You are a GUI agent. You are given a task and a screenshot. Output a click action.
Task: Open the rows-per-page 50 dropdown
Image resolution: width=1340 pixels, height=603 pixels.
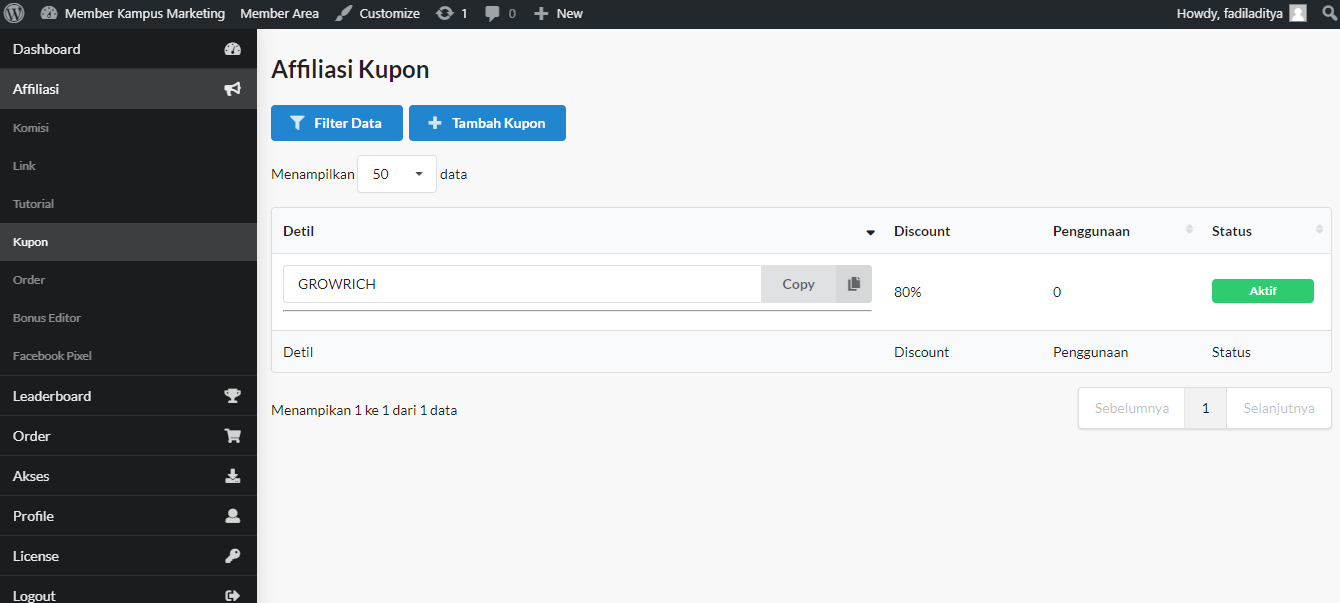point(397,174)
